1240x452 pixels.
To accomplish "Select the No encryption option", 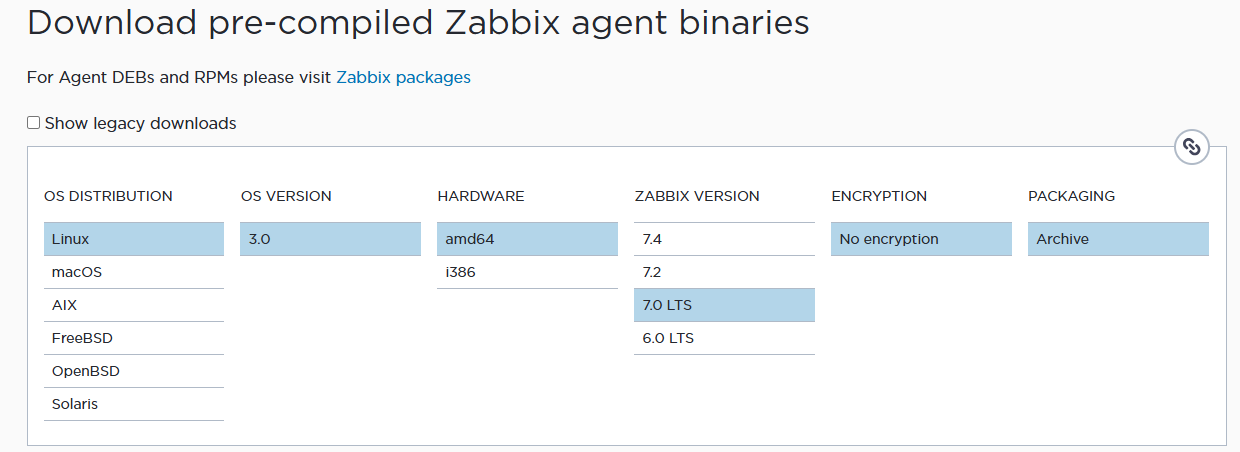I will click(x=921, y=239).
